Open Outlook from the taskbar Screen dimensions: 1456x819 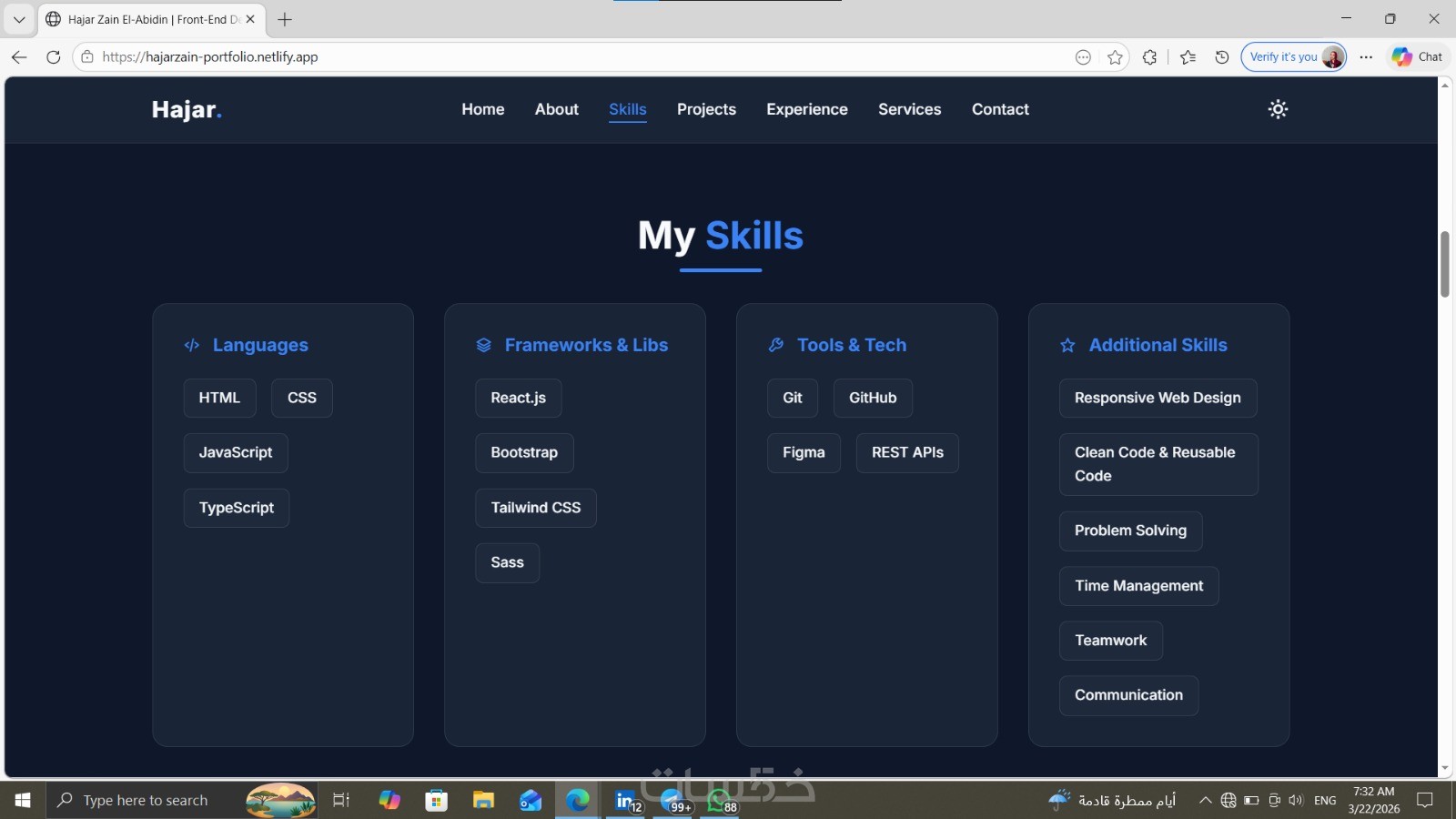pos(531,800)
